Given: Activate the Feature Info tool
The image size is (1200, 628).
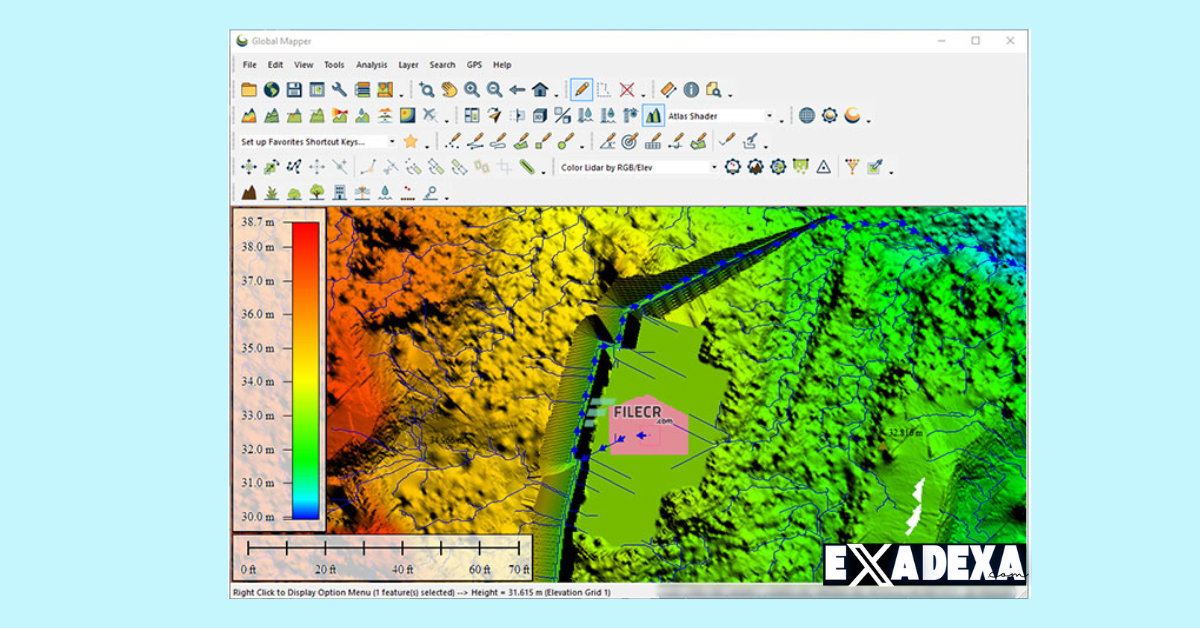Looking at the screenshot, I should tap(690, 89).
